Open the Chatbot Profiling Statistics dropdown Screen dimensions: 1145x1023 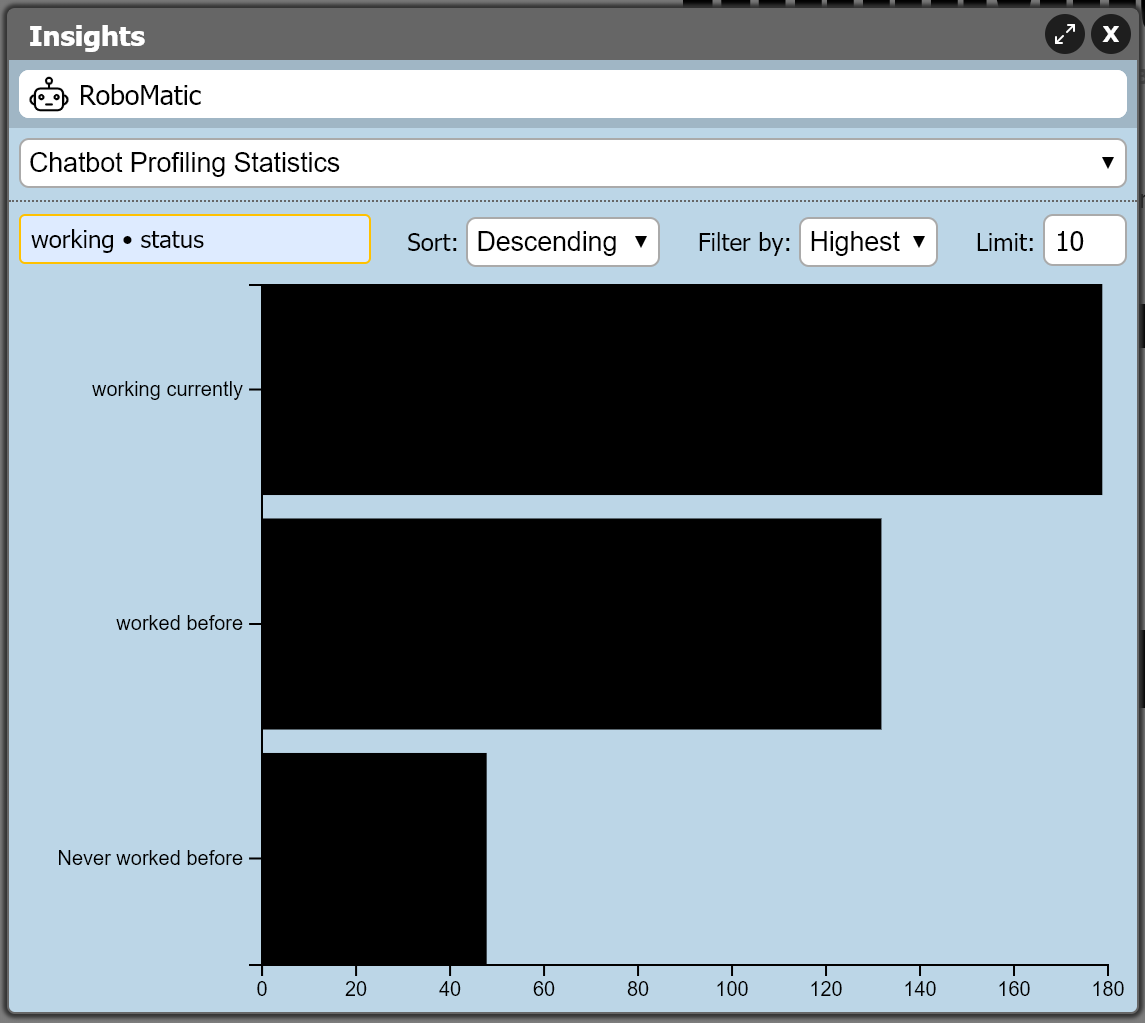pos(572,163)
